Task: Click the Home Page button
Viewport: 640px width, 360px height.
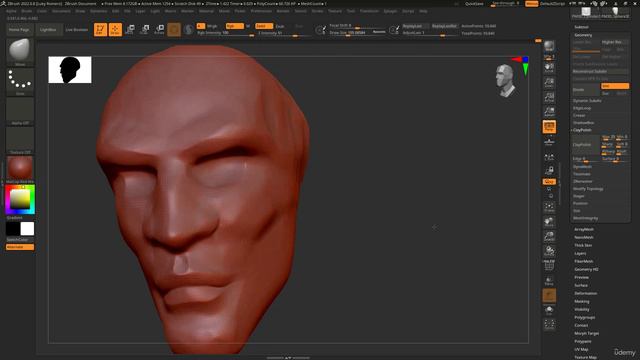Action: click(x=19, y=30)
